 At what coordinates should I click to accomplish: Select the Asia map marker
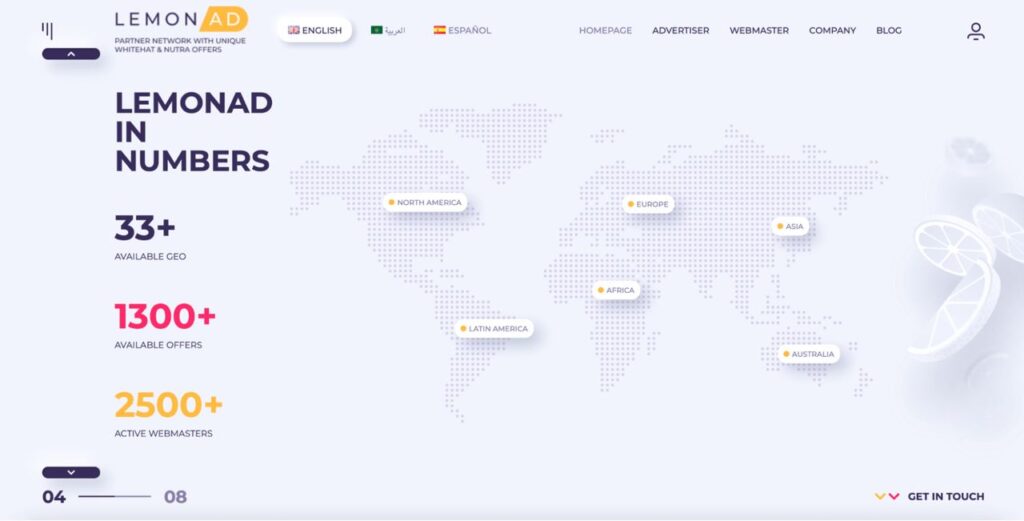pyautogui.click(x=780, y=227)
